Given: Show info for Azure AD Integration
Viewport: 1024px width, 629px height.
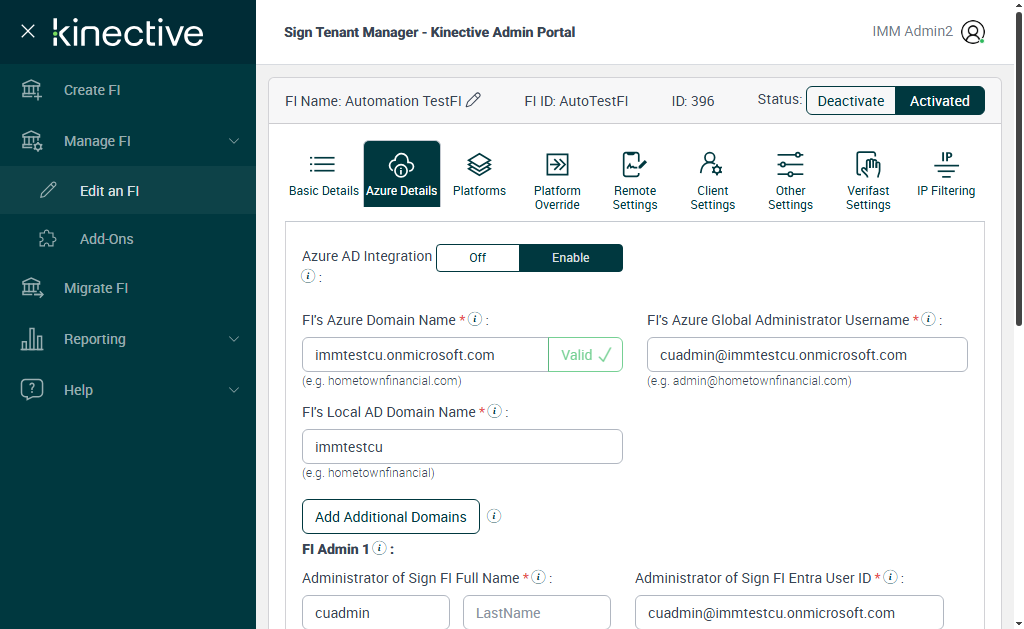Looking at the screenshot, I should click(x=308, y=276).
